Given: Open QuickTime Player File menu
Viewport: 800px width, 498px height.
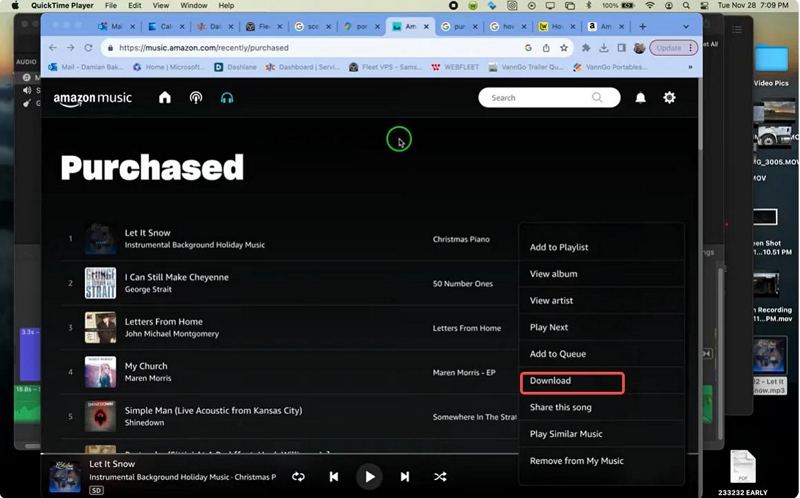Looking at the screenshot, I should [111, 6].
